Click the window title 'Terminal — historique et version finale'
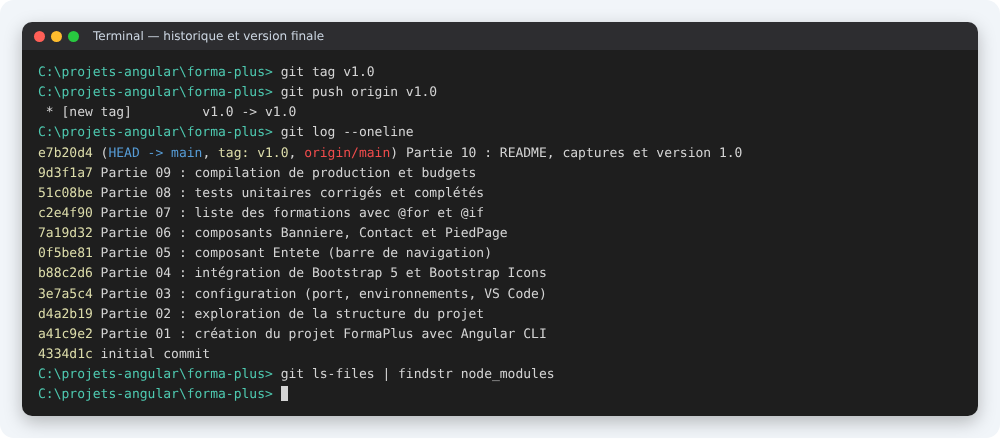This screenshot has height=439, width=1000. [x=209, y=36]
